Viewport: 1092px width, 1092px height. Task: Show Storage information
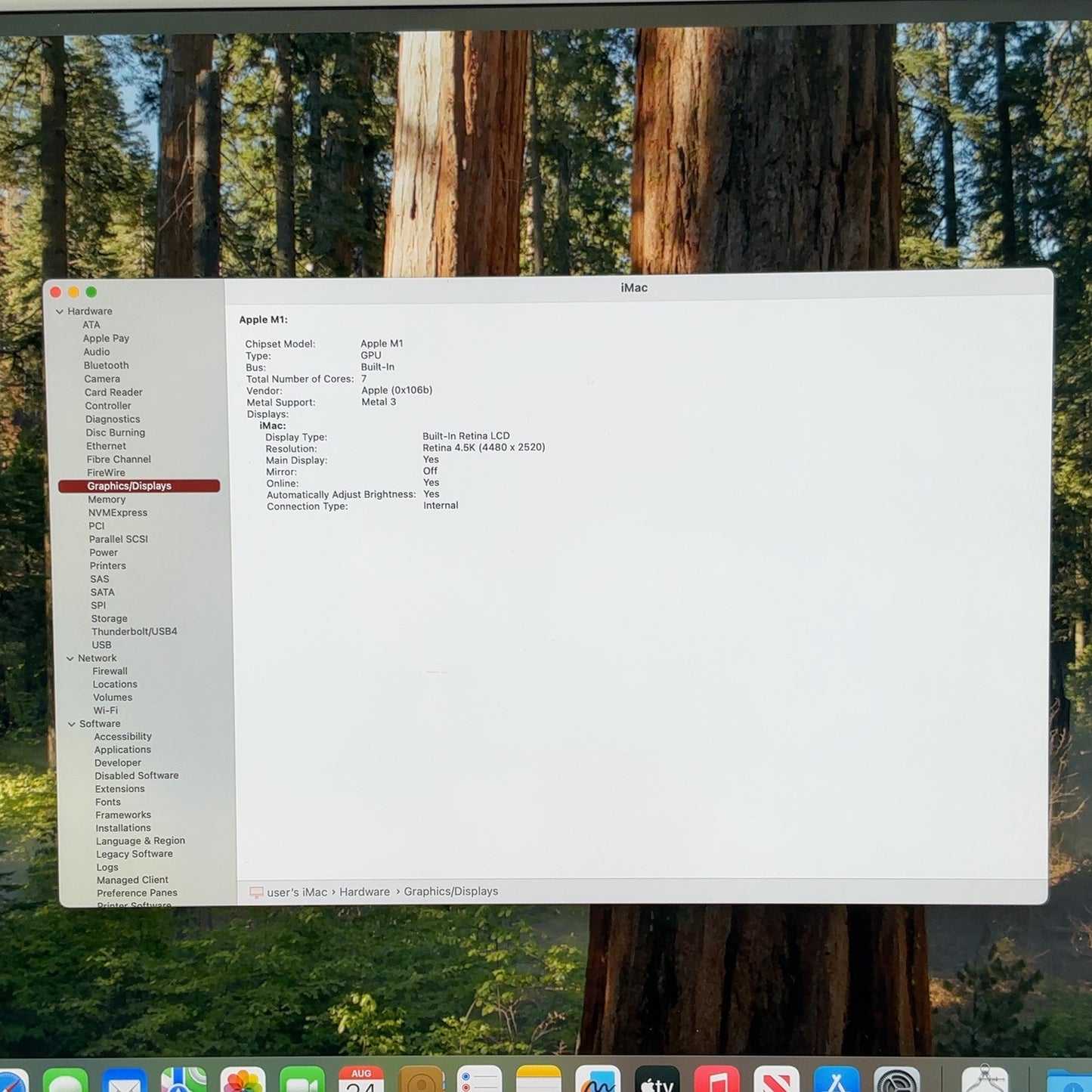[110, 619]
